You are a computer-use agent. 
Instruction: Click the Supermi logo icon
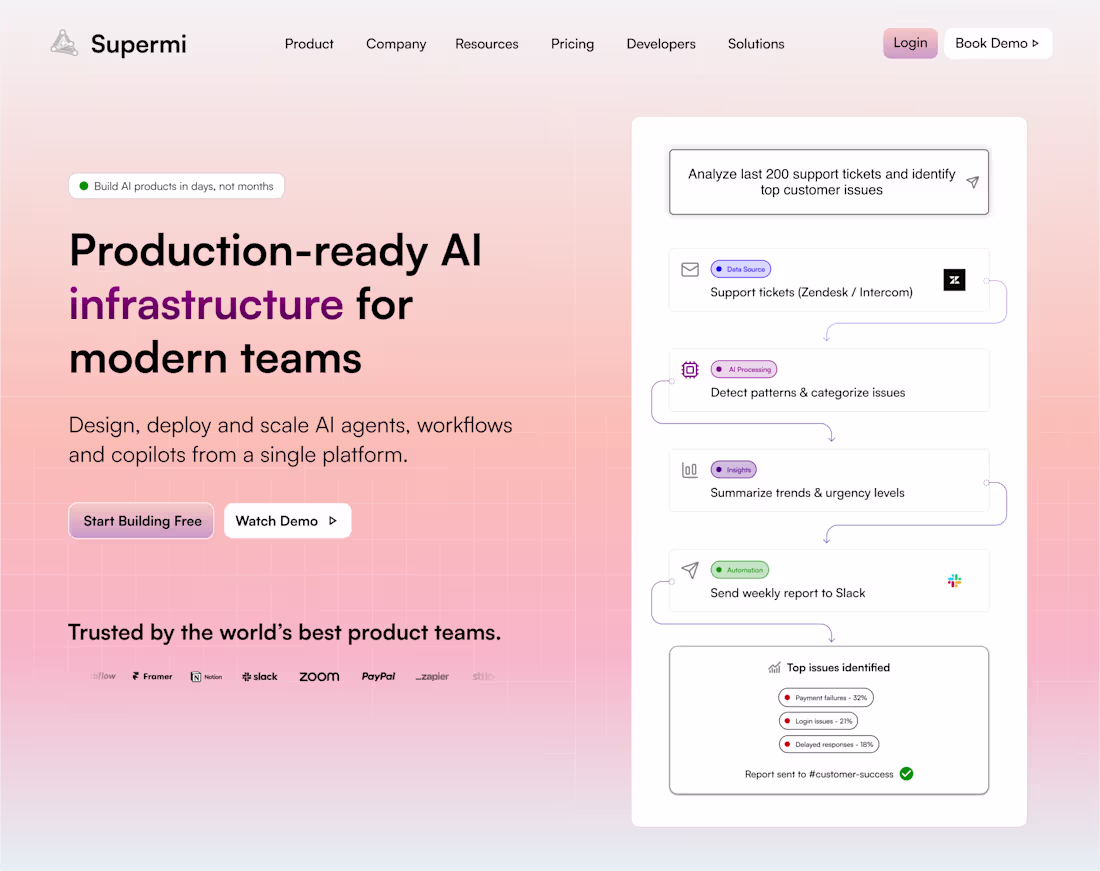(64, 43)
